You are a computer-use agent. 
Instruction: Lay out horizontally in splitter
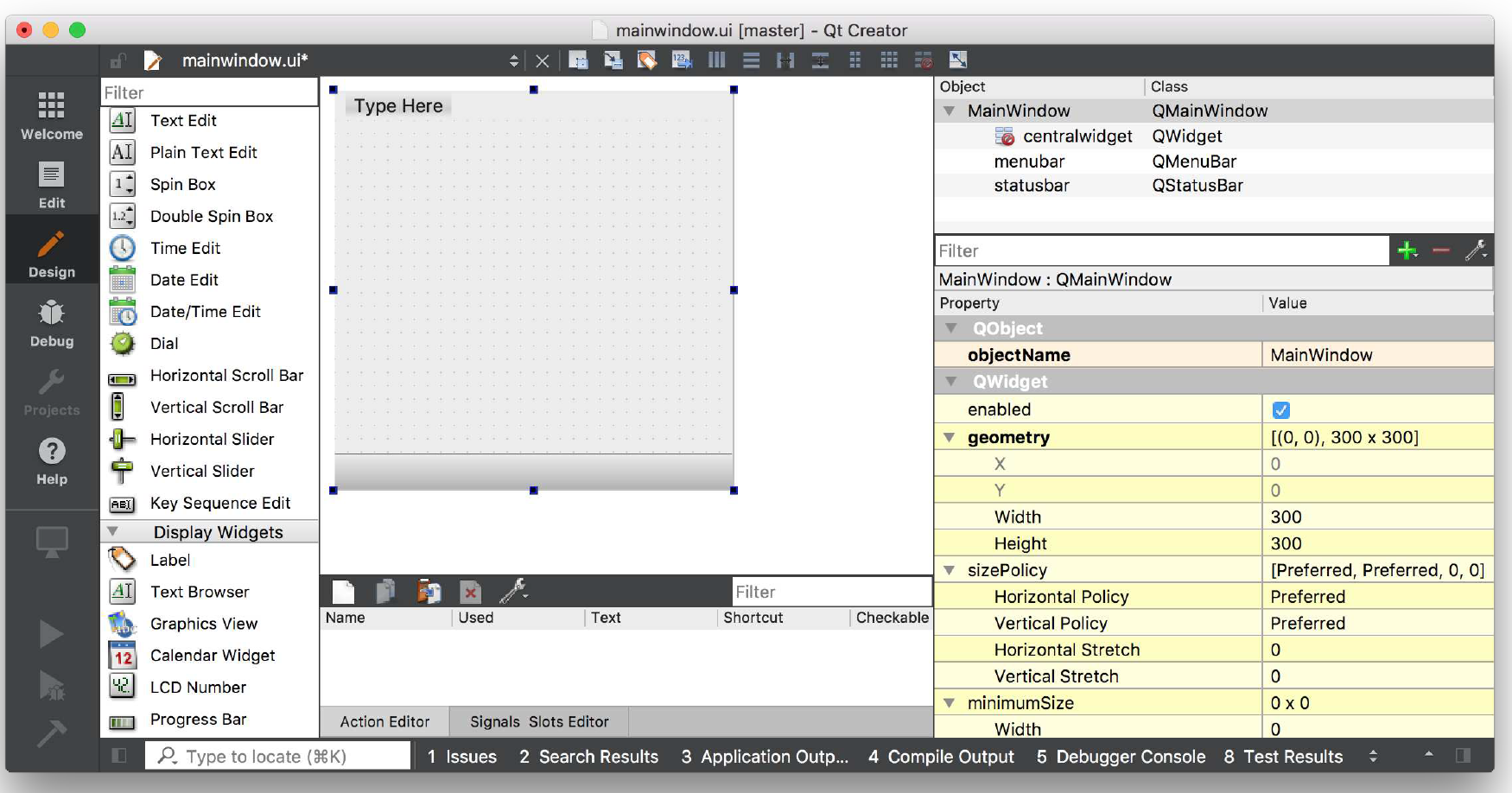[x=785, y=60]
